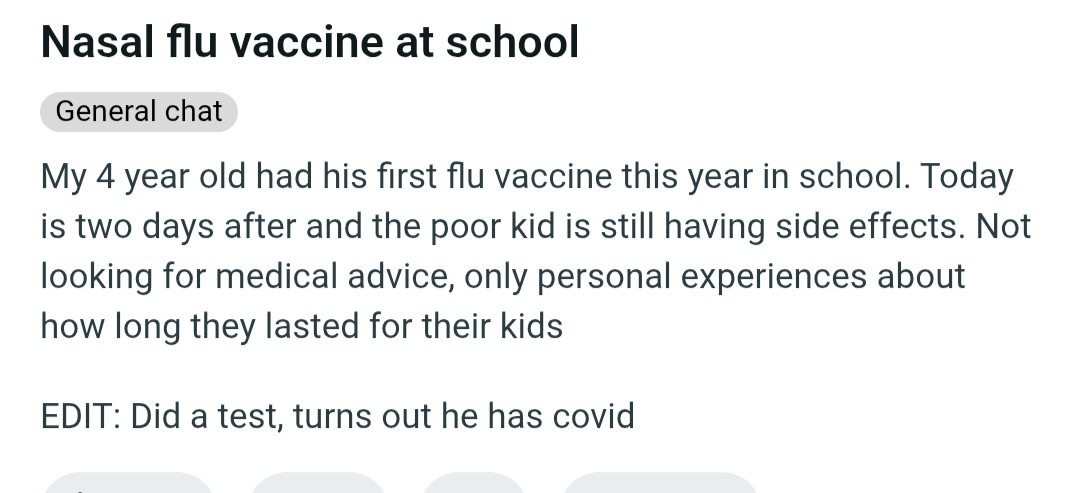
Task: Click the line beginning 'My 4 year old'
Action: pos(527,178)
